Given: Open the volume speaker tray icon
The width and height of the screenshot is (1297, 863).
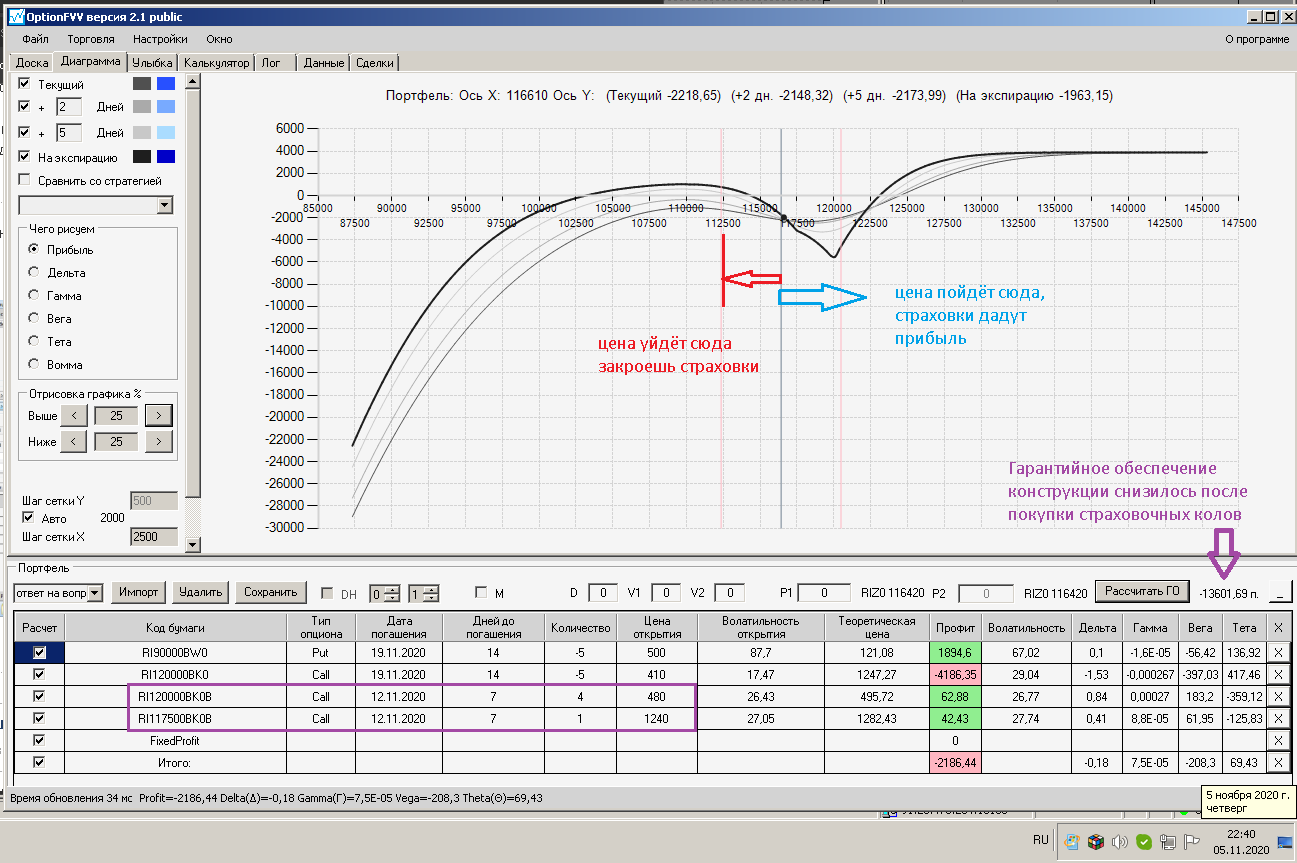Looking at the screenshot, I should [x=1120, y=841].
